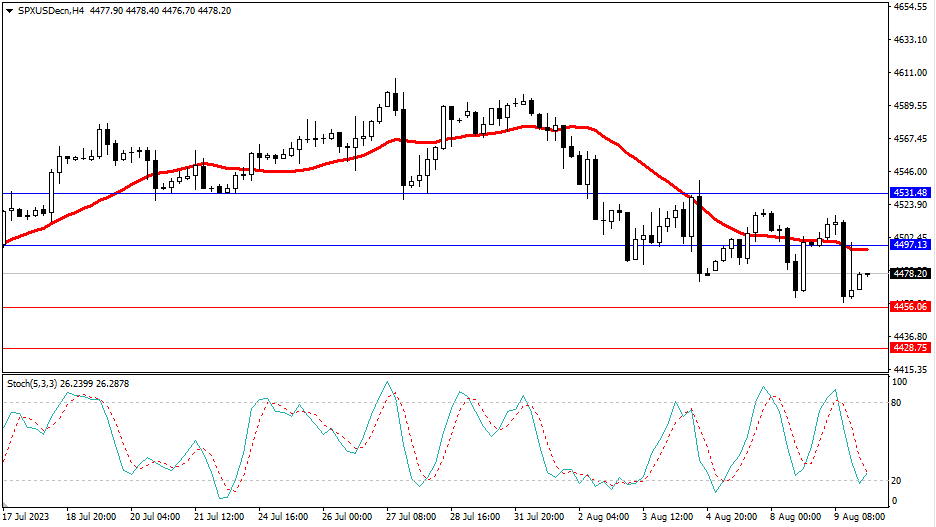The image size is (936, 527).
Task: Click the 2 Aug 04:00 time label
Action: pyautogui.click(x=603, y=518)
